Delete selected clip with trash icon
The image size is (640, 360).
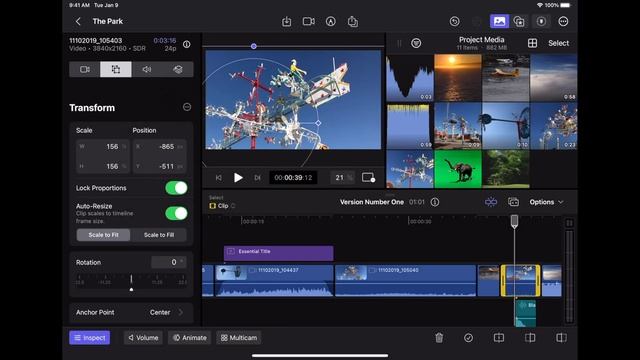pos(439,338)
